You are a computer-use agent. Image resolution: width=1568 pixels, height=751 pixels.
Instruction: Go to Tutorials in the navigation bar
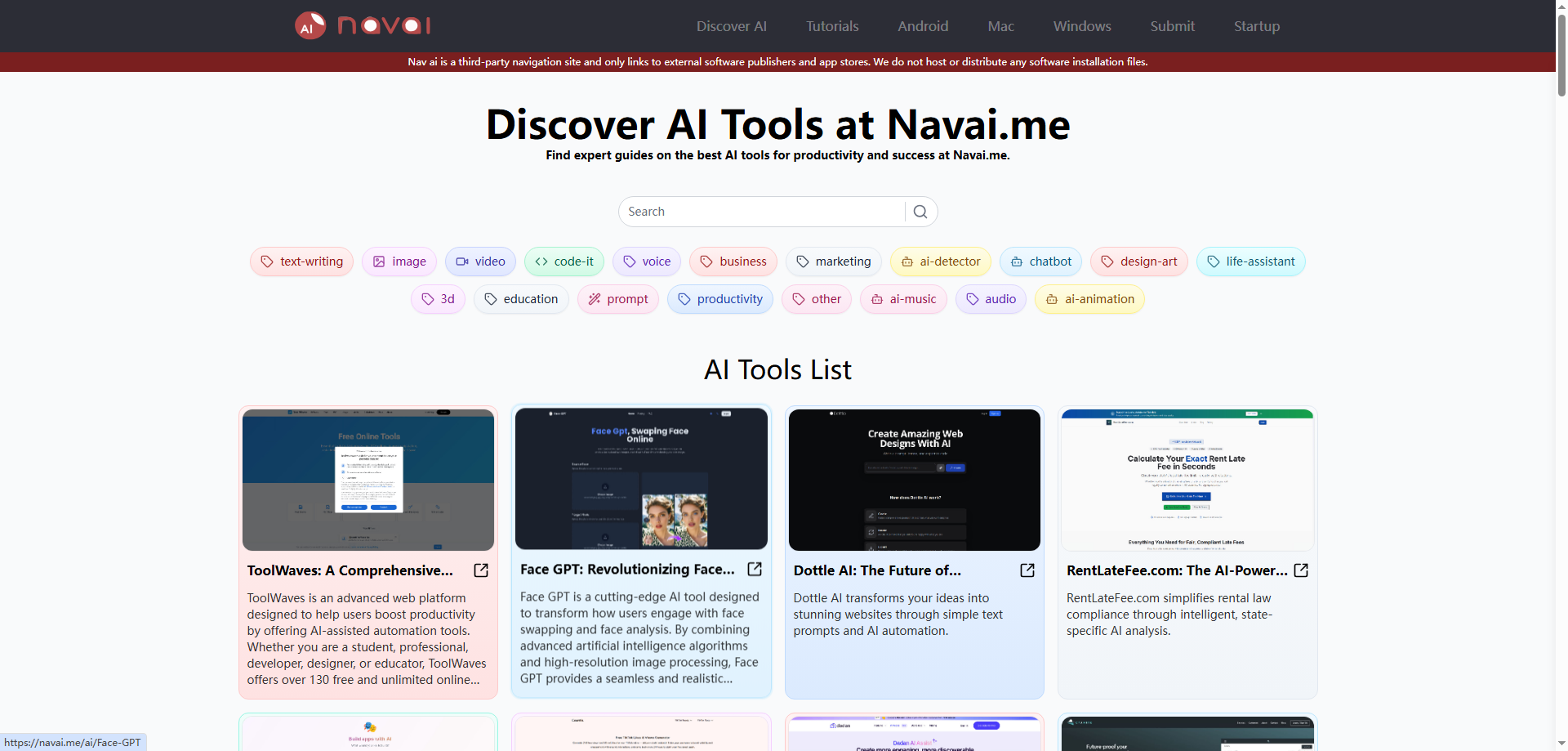(832, 26)
